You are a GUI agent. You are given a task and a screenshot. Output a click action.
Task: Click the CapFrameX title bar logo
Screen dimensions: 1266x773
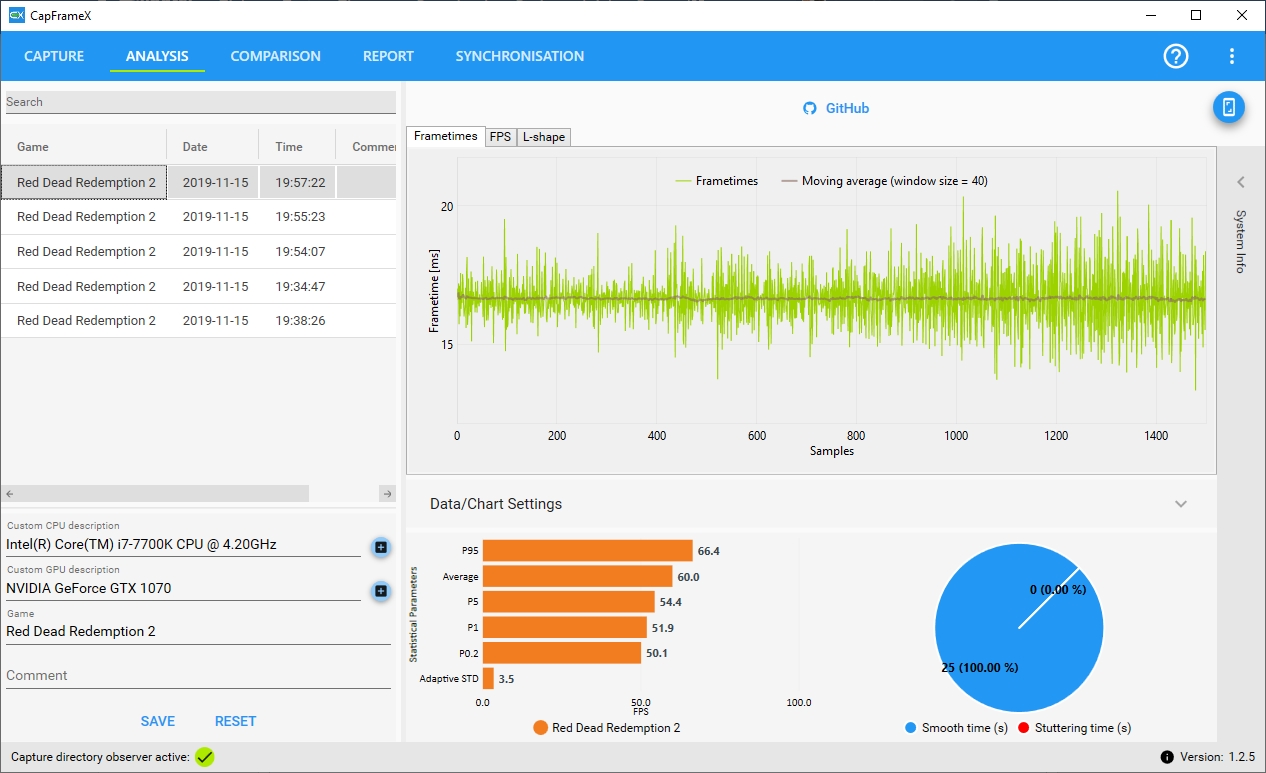16,15
